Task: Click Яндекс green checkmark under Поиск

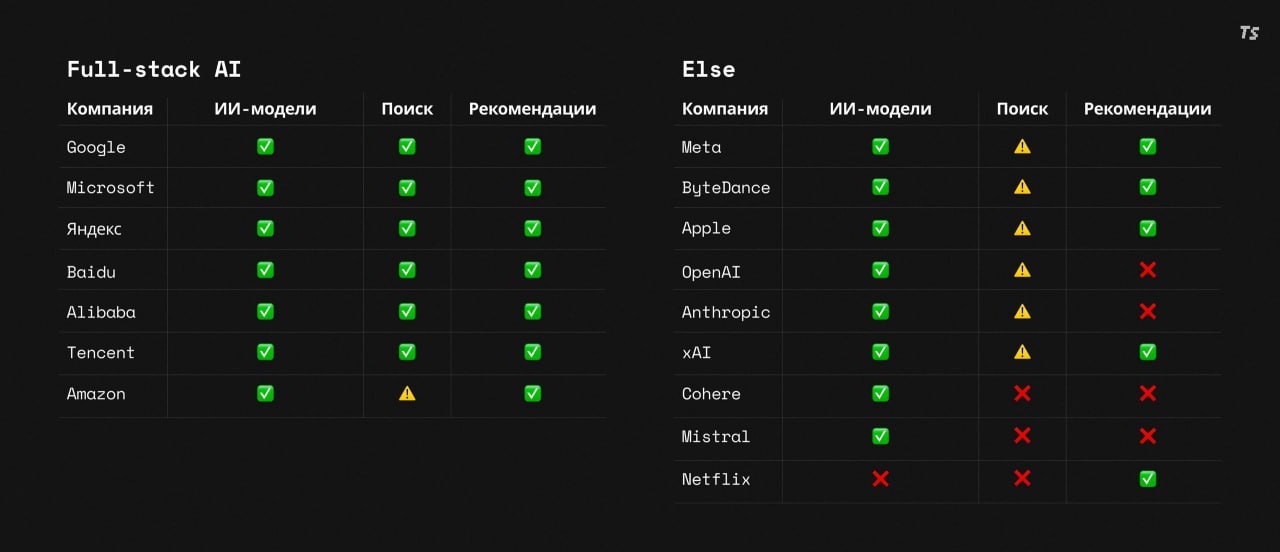Action: point(407,228)
